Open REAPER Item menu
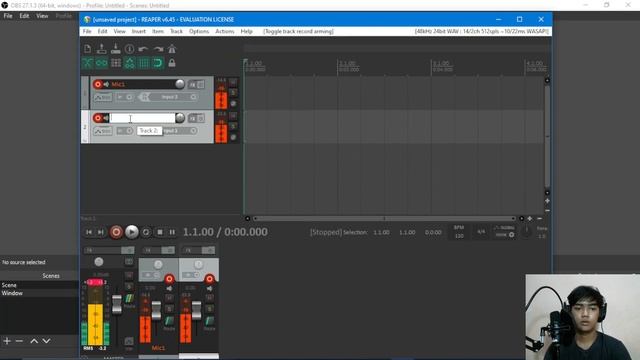This screenshot has height=360, width=640. pos(158,31)
